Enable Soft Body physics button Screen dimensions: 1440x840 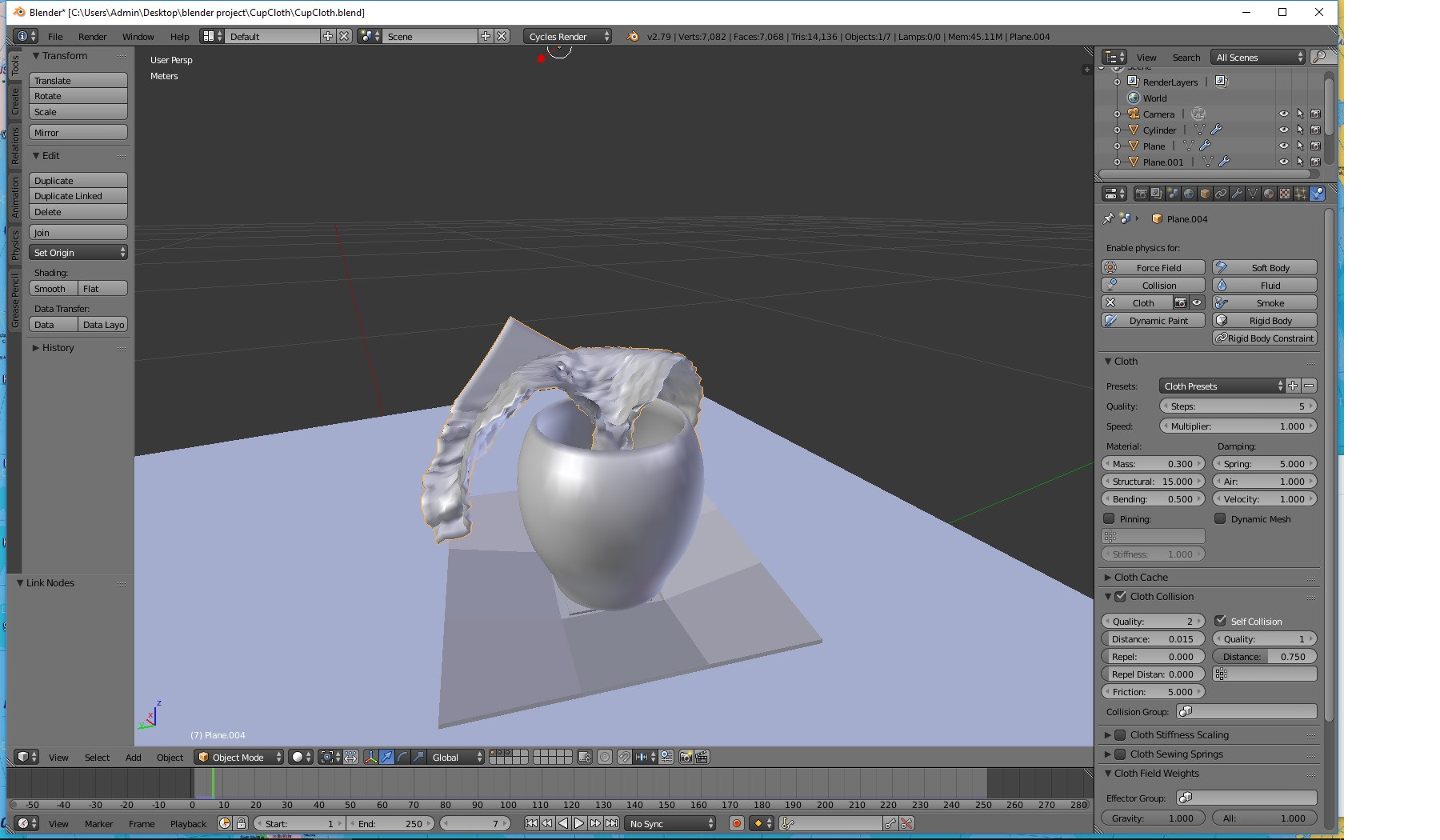(1265, 267)
